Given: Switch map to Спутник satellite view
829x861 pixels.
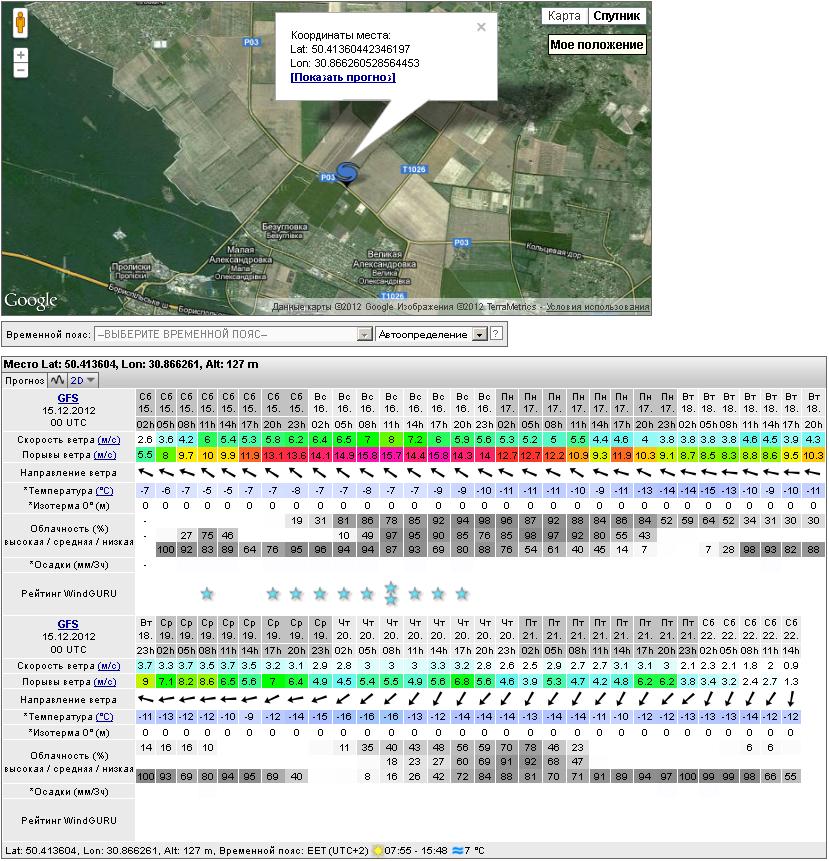Looking at the screenshot, I should click(x=616, y=16).
